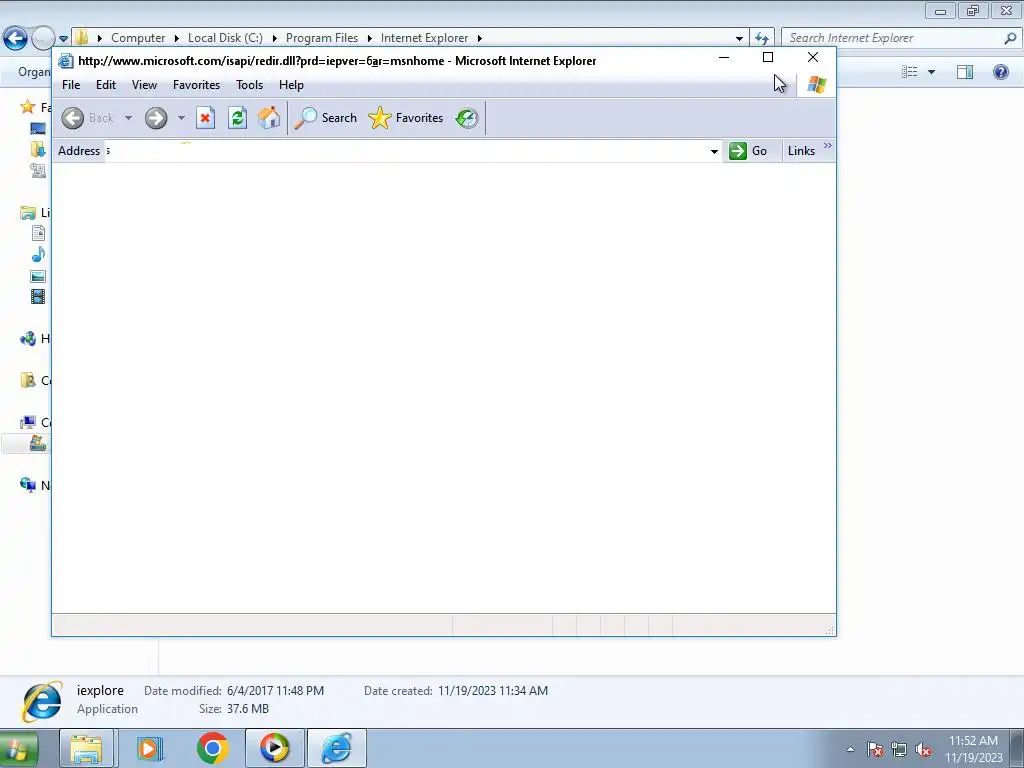Click the muted volume tray icon
Viewport: 1024px width, 768px height.
(923, 750)
